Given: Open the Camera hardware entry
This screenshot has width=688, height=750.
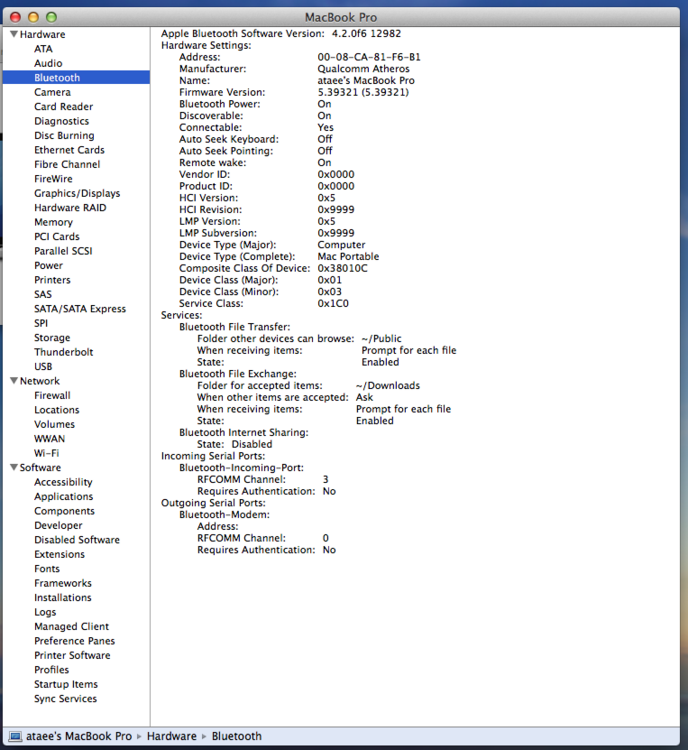Looking at the screenshot, I should (52, 92).
